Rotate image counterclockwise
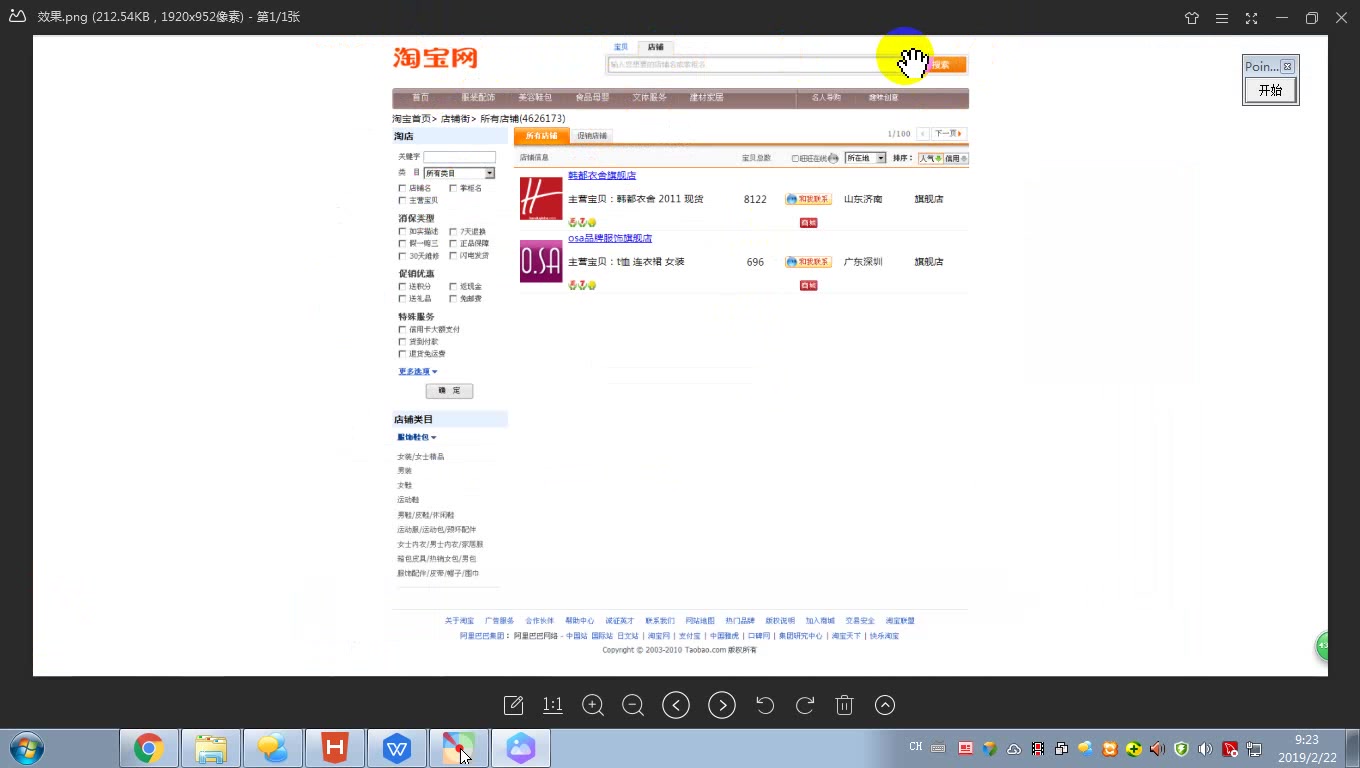Image resolution: width=1360 pixels, height=768 pixels. 765,705
